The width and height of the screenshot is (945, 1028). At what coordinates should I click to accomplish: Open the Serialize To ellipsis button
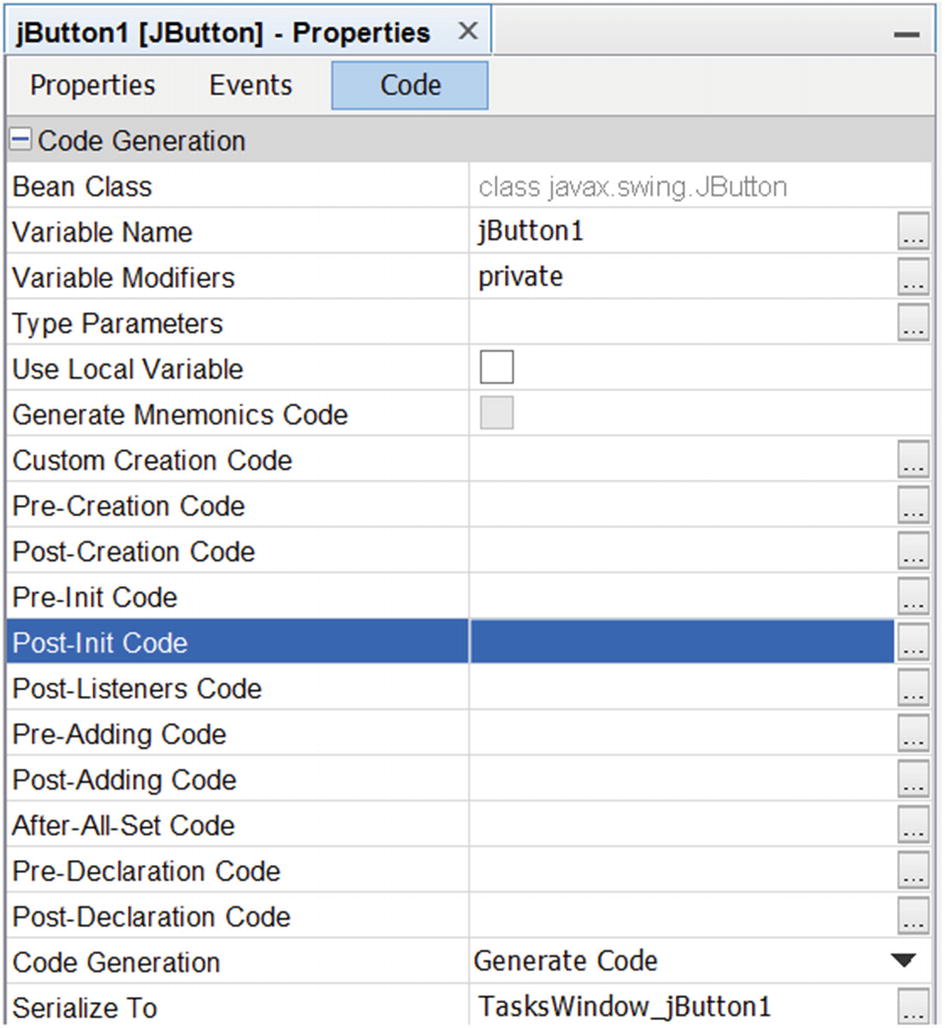point(913,1007)
